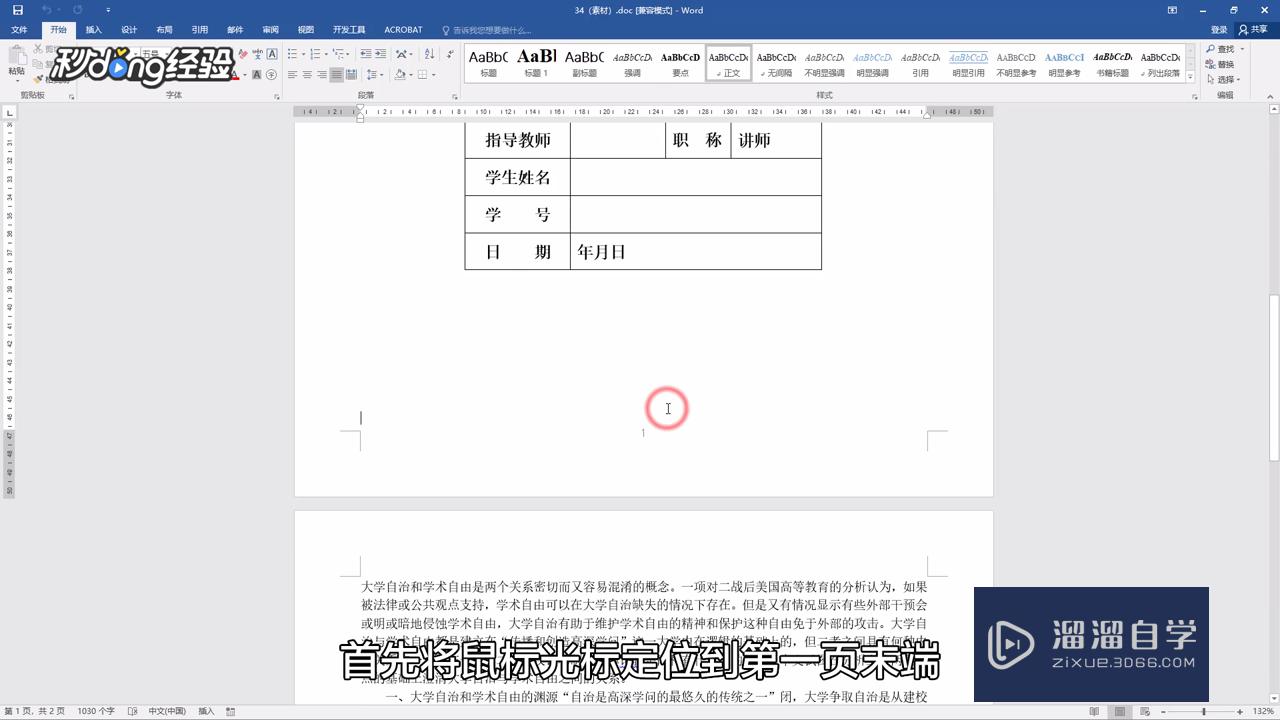Apply the 标题 1 style
Screen dimensions: 1280x720
click(x=536, y=63)
